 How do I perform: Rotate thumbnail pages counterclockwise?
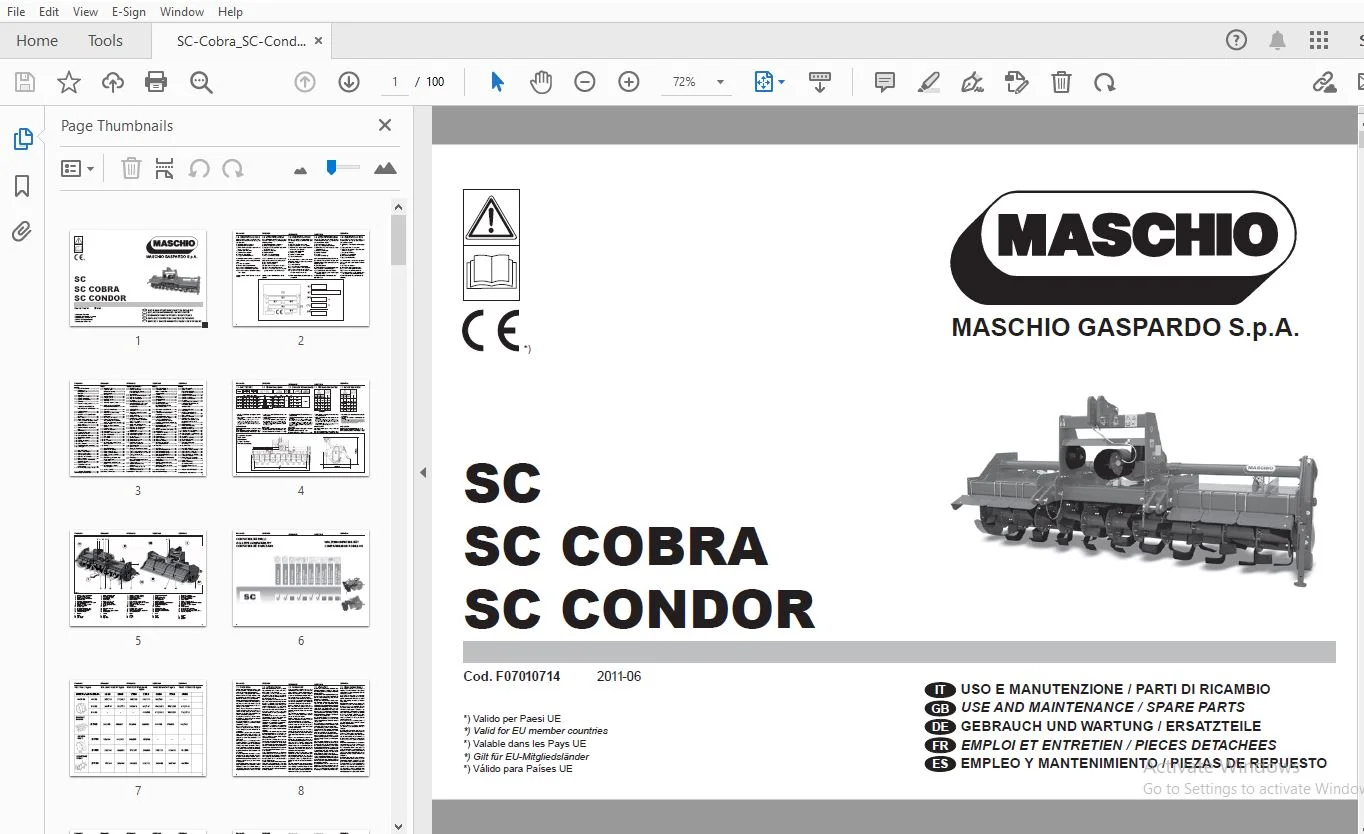(199, 168)
